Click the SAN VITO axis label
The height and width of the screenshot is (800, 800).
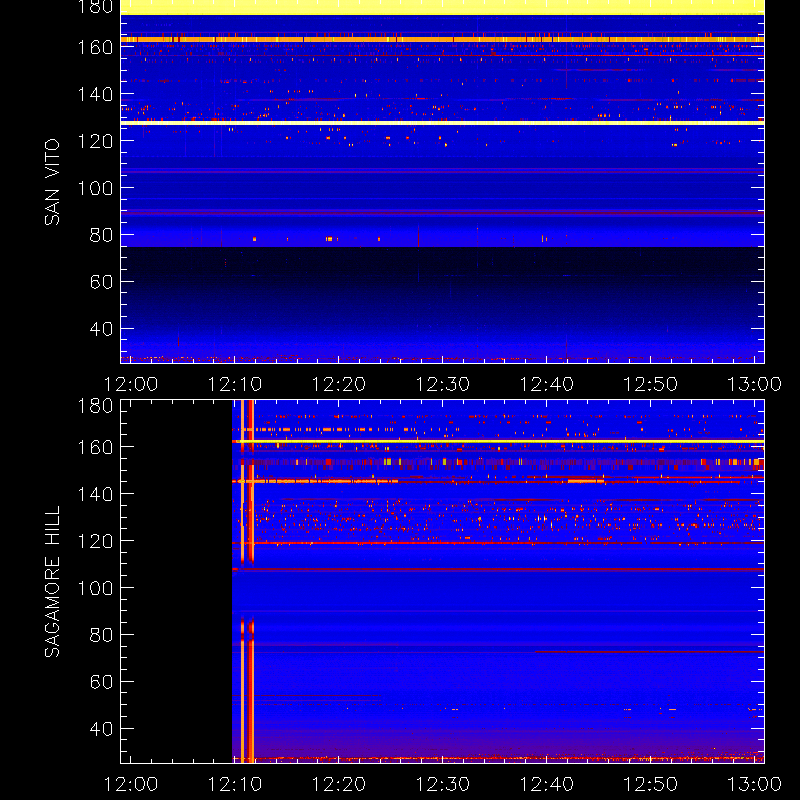(52, 182)
